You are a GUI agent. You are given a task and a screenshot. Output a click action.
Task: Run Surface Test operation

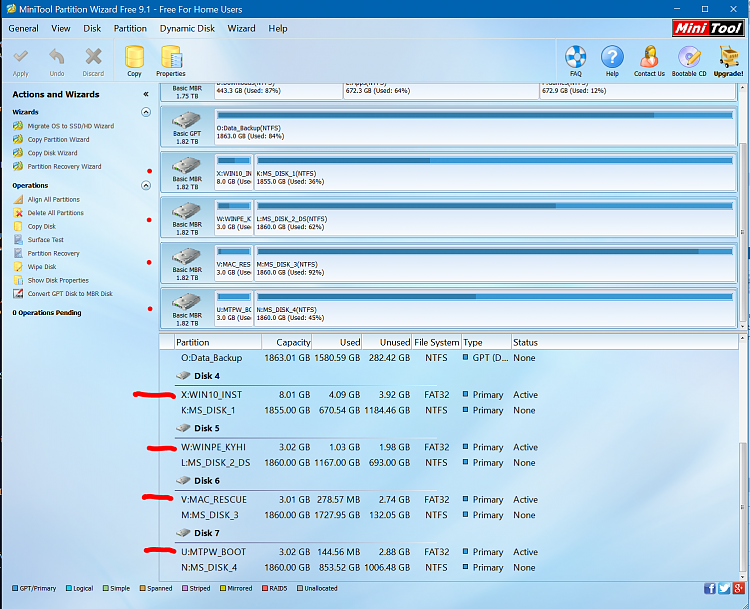(45, 240)
